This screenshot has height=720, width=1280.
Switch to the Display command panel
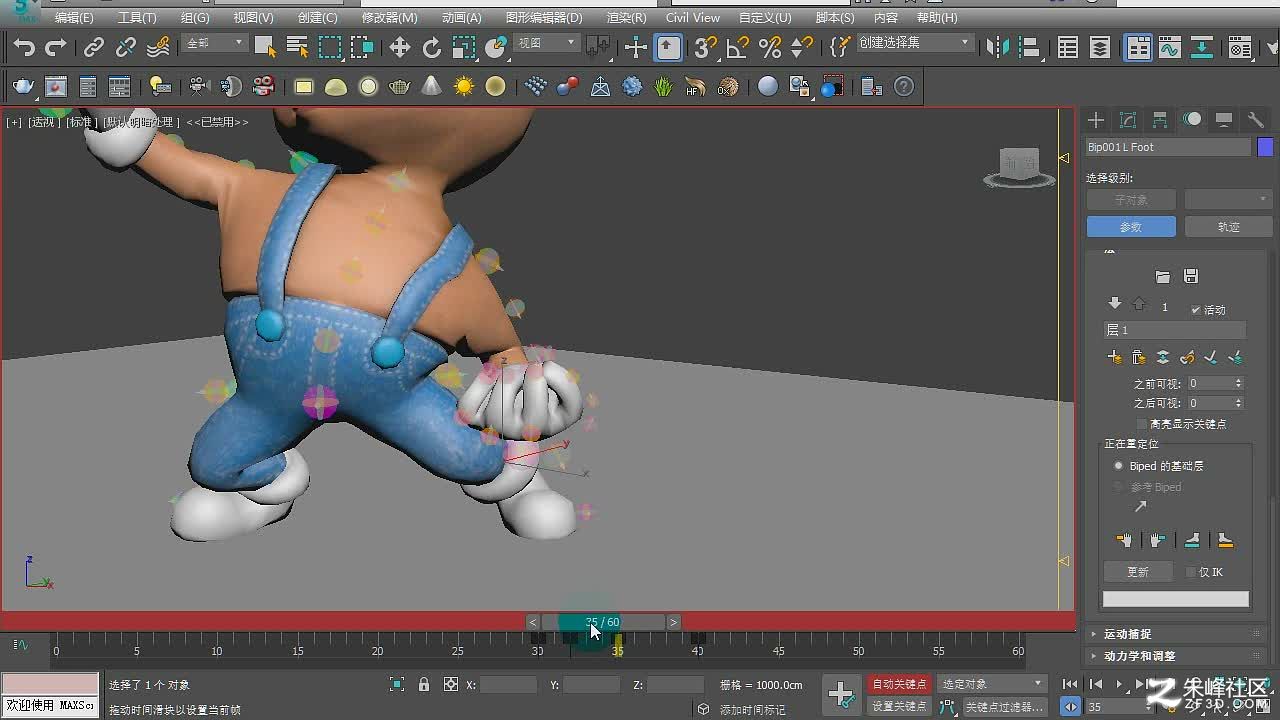click(1224, 120)
